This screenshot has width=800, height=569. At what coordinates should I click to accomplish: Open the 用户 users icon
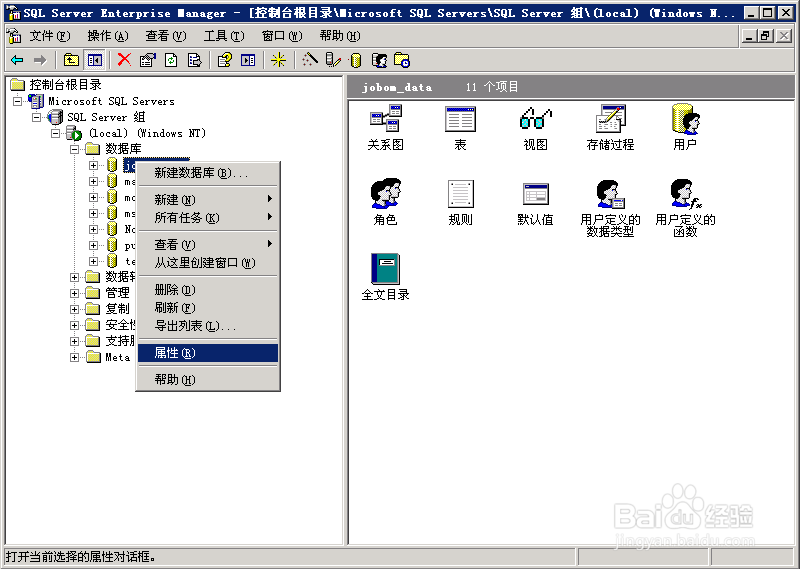pyautogui.click(x=685, y=128)
